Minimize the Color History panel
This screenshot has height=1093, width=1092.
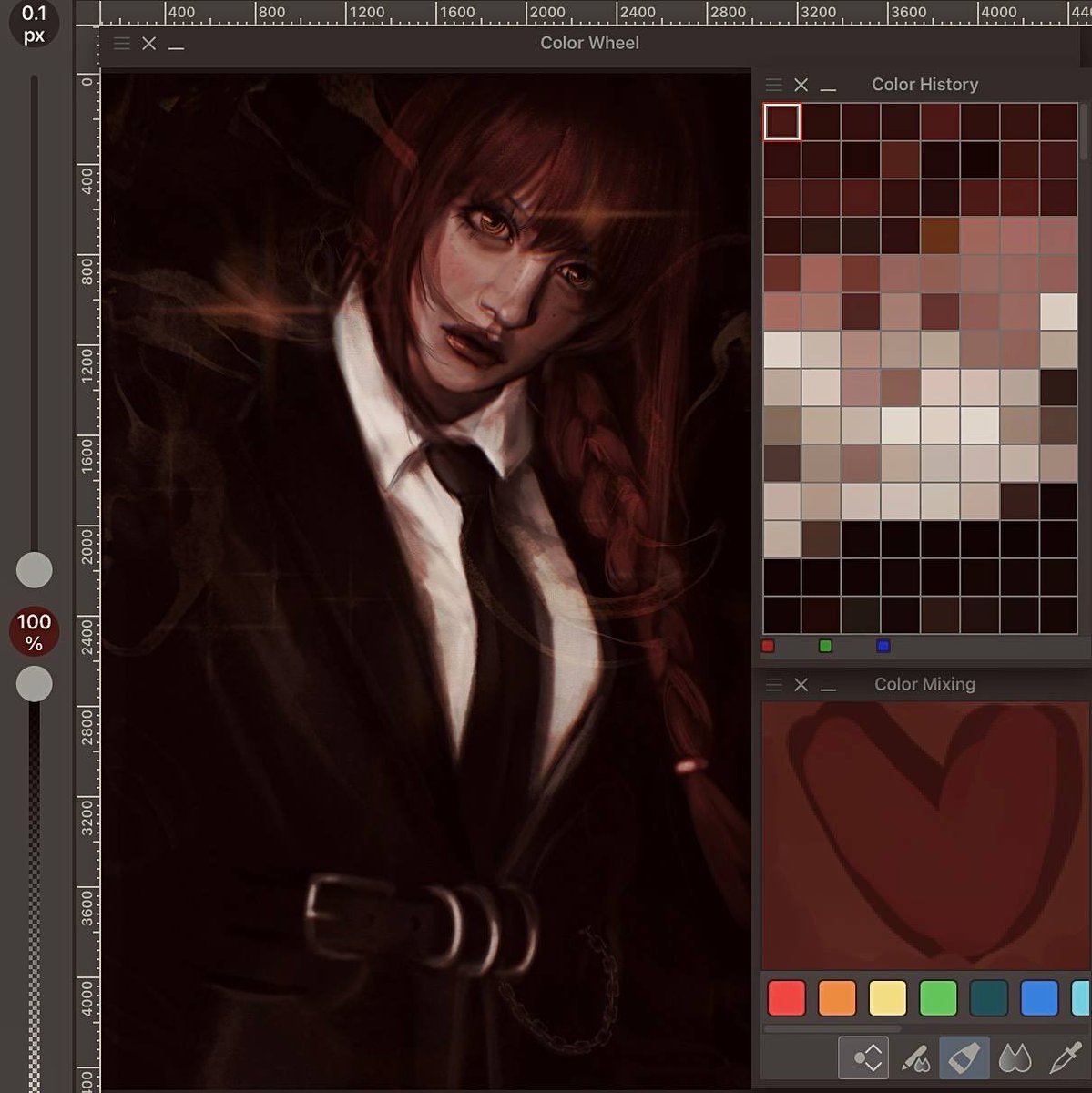pyautogui.click(x=828, y=87)
